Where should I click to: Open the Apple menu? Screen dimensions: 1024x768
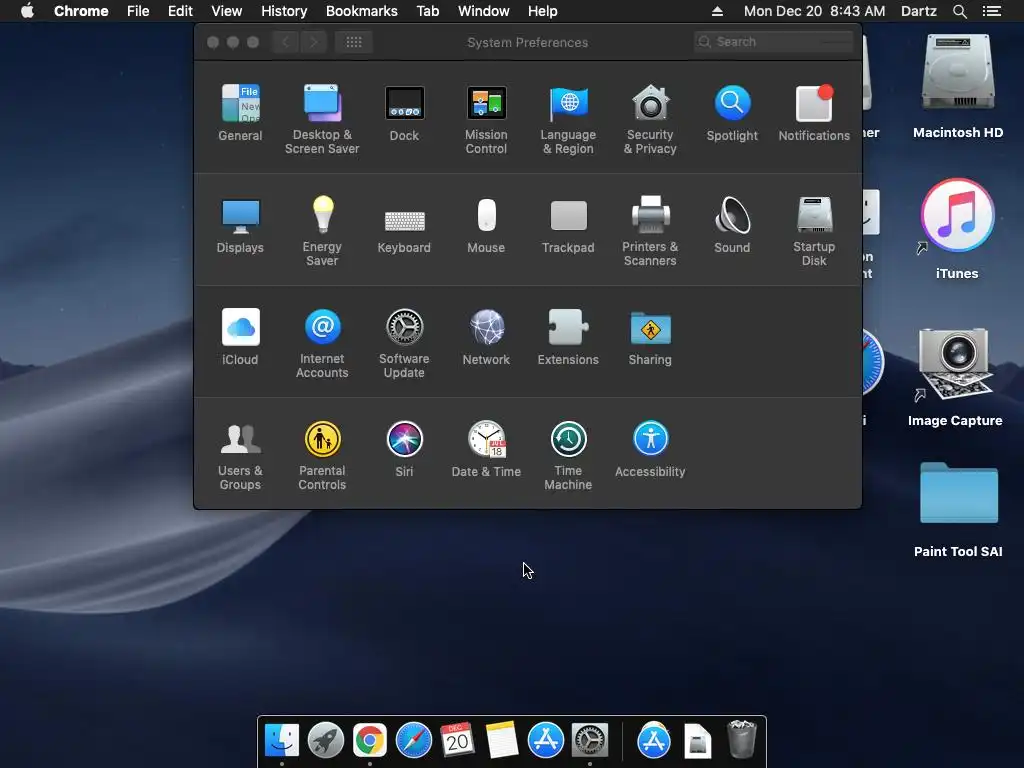[x=27, y=11]
